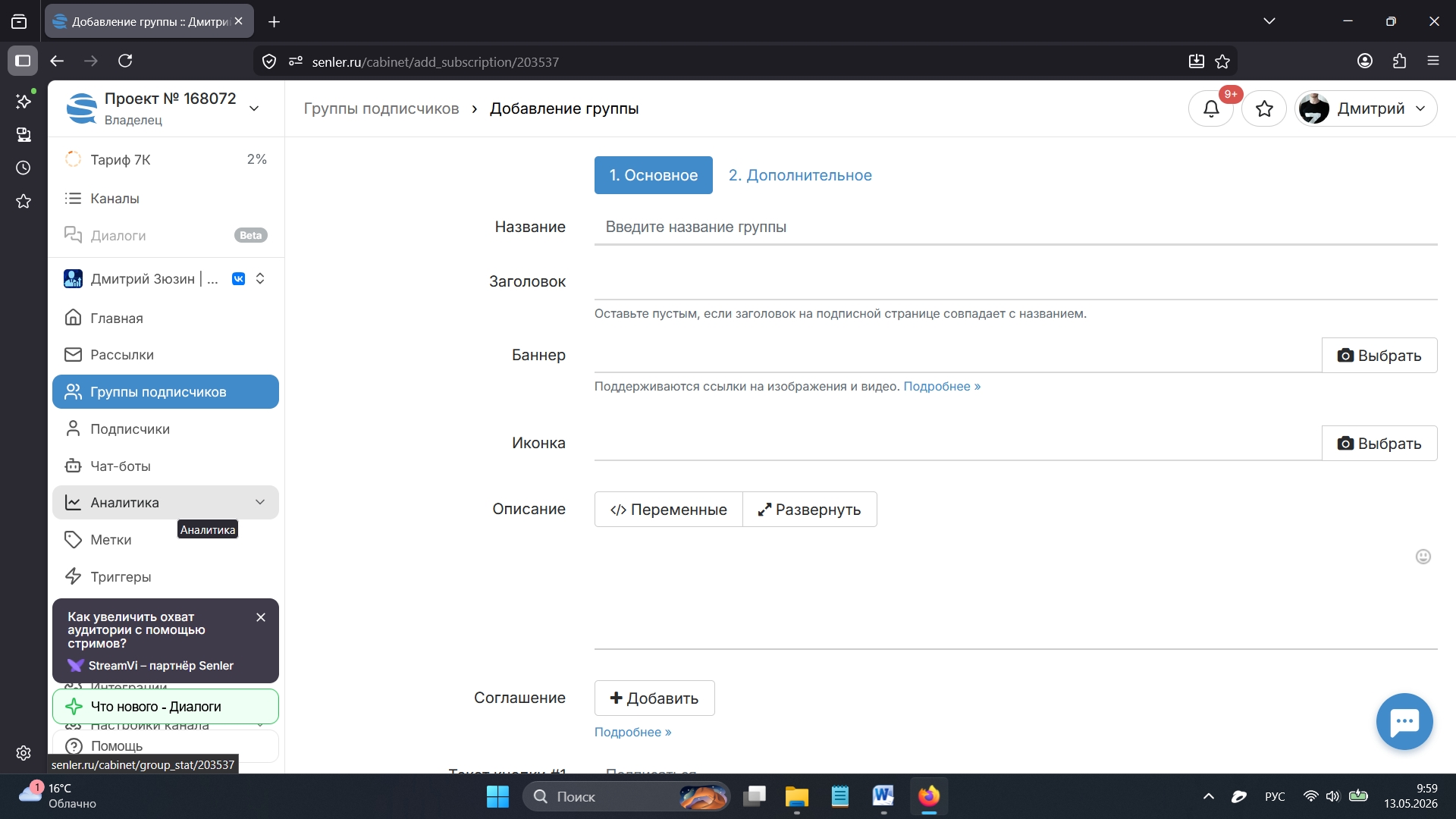
Task: Switch channel via Дмитрий Зюзин selector arrows
Action: click(x=260, y=278)
